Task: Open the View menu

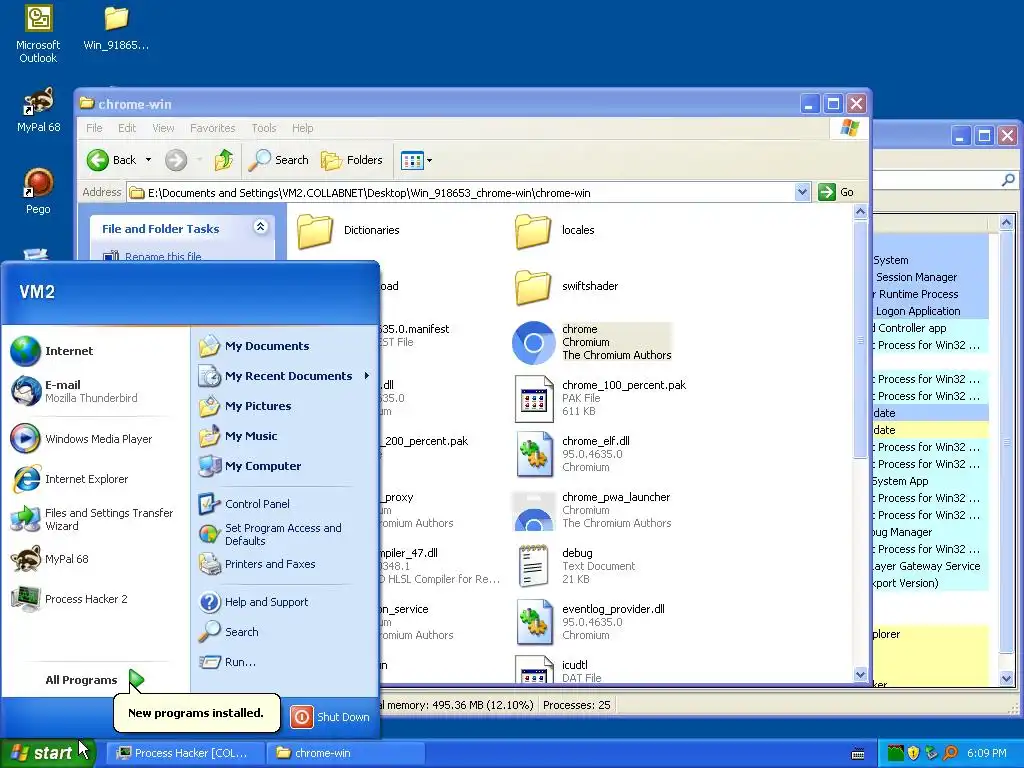Action: 163,128
